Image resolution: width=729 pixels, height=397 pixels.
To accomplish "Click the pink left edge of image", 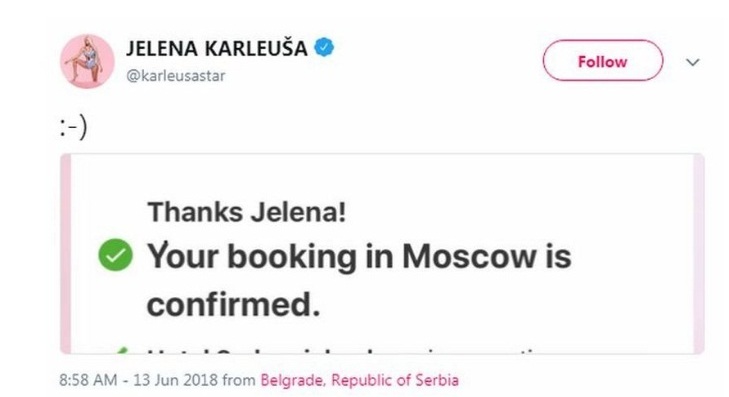I will 66,254.
